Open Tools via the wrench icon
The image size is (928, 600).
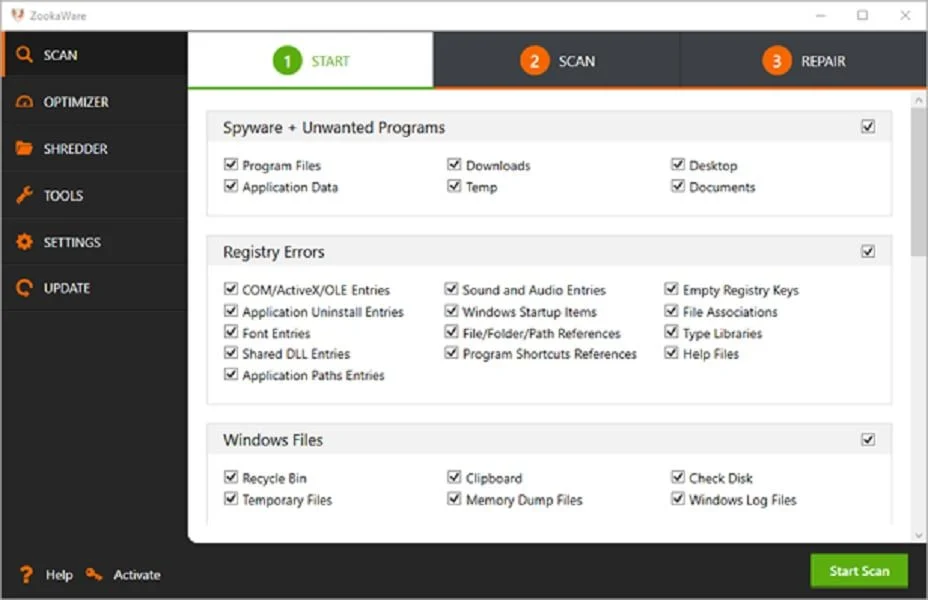[x=24, y=196]
